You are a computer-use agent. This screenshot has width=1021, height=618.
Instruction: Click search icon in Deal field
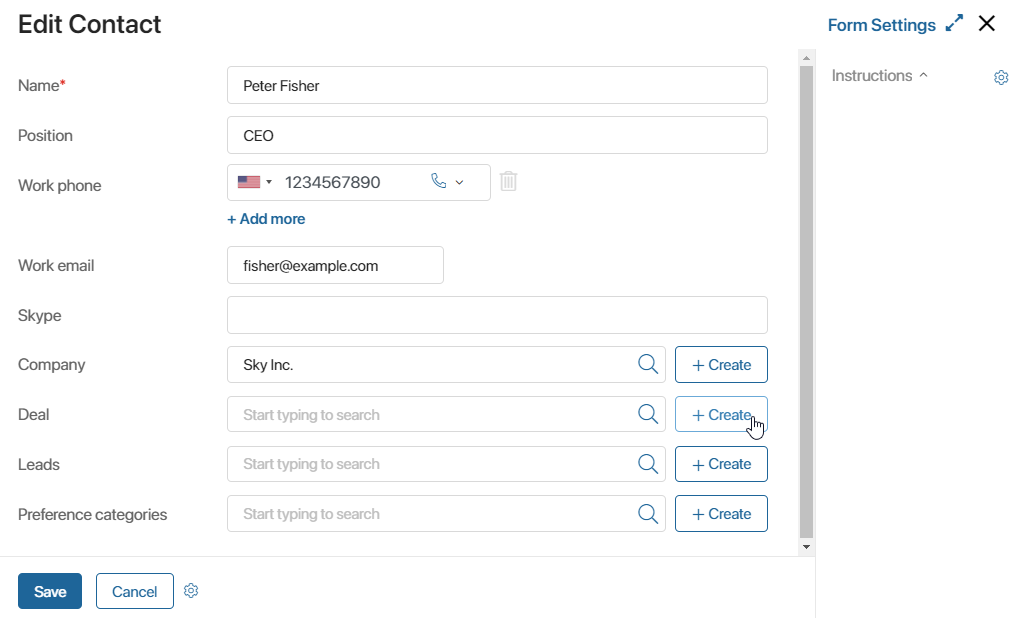pos(648,414)
